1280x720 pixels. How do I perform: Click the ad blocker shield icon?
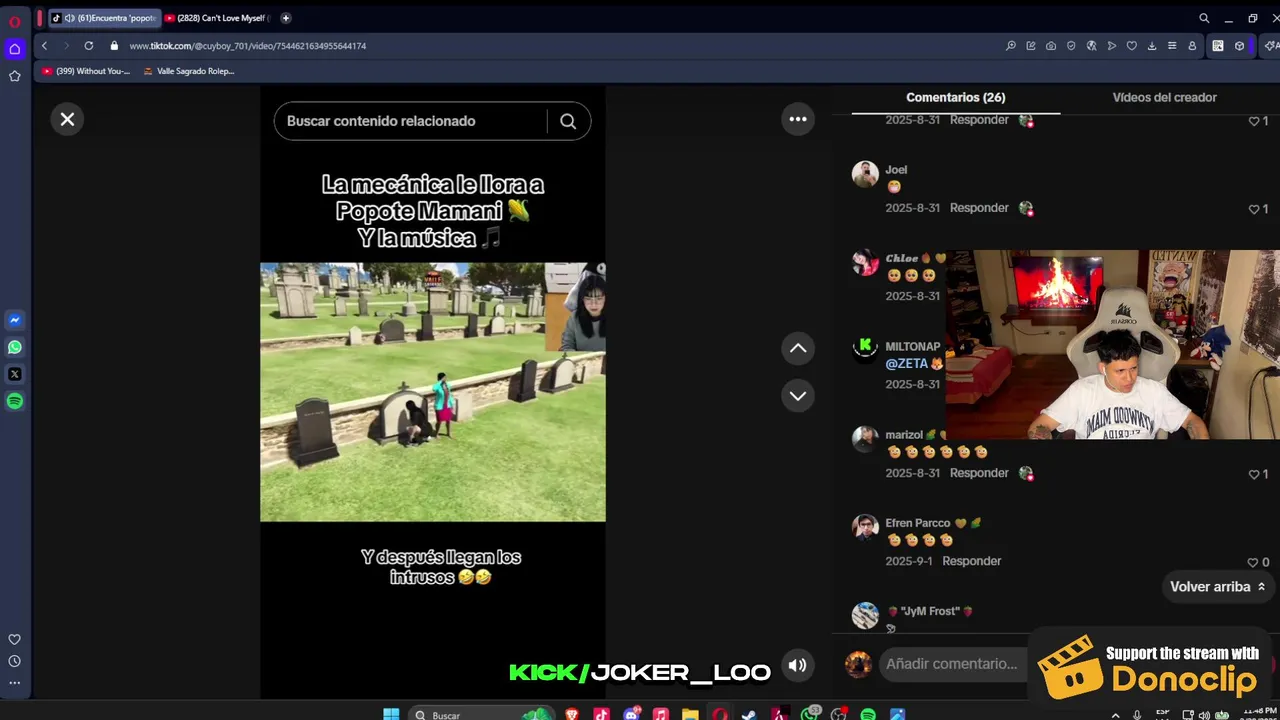coord(1071,46)
